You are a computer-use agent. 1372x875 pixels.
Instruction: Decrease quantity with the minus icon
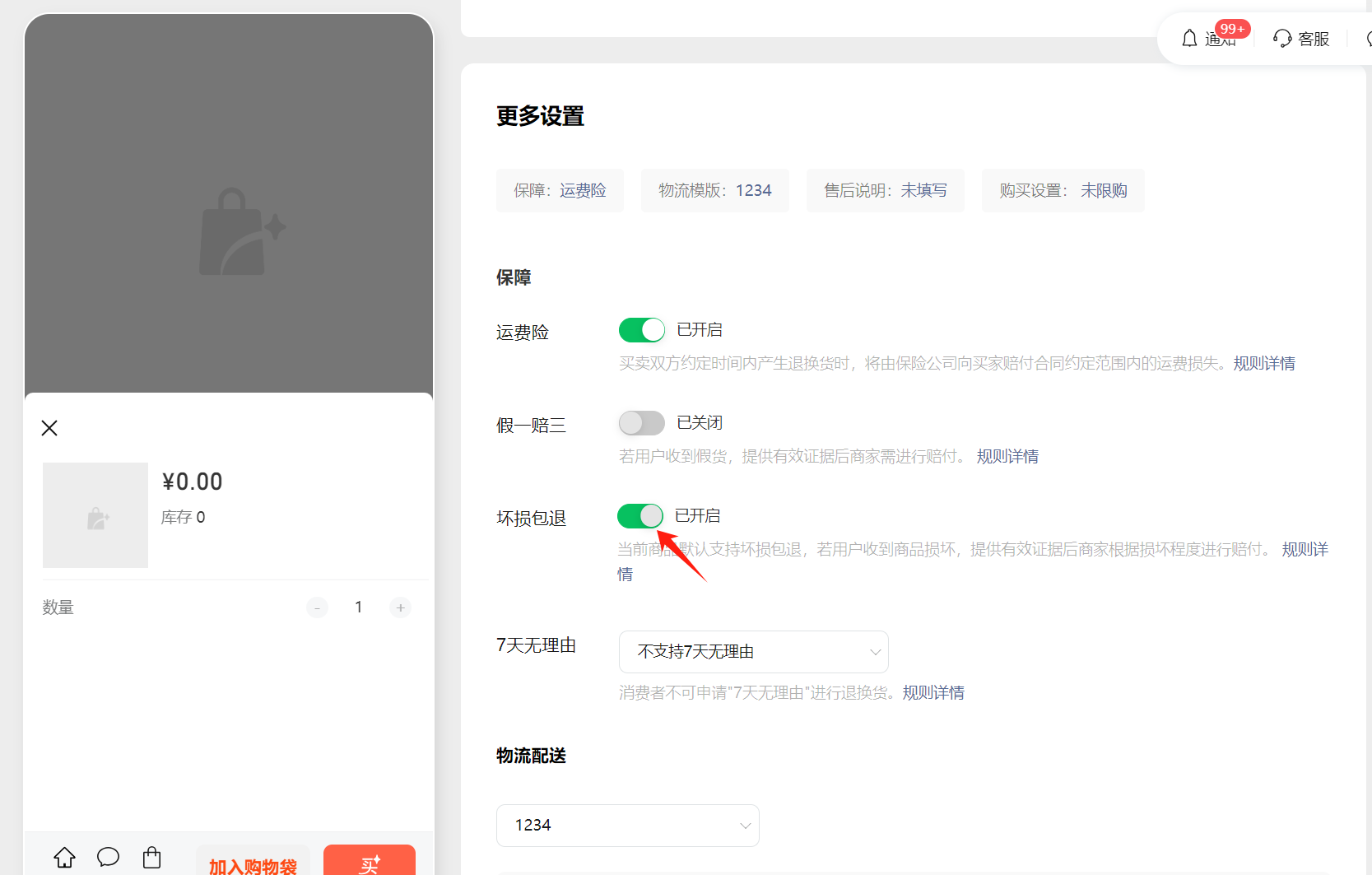pyautogui.click(x=317, y=607)
